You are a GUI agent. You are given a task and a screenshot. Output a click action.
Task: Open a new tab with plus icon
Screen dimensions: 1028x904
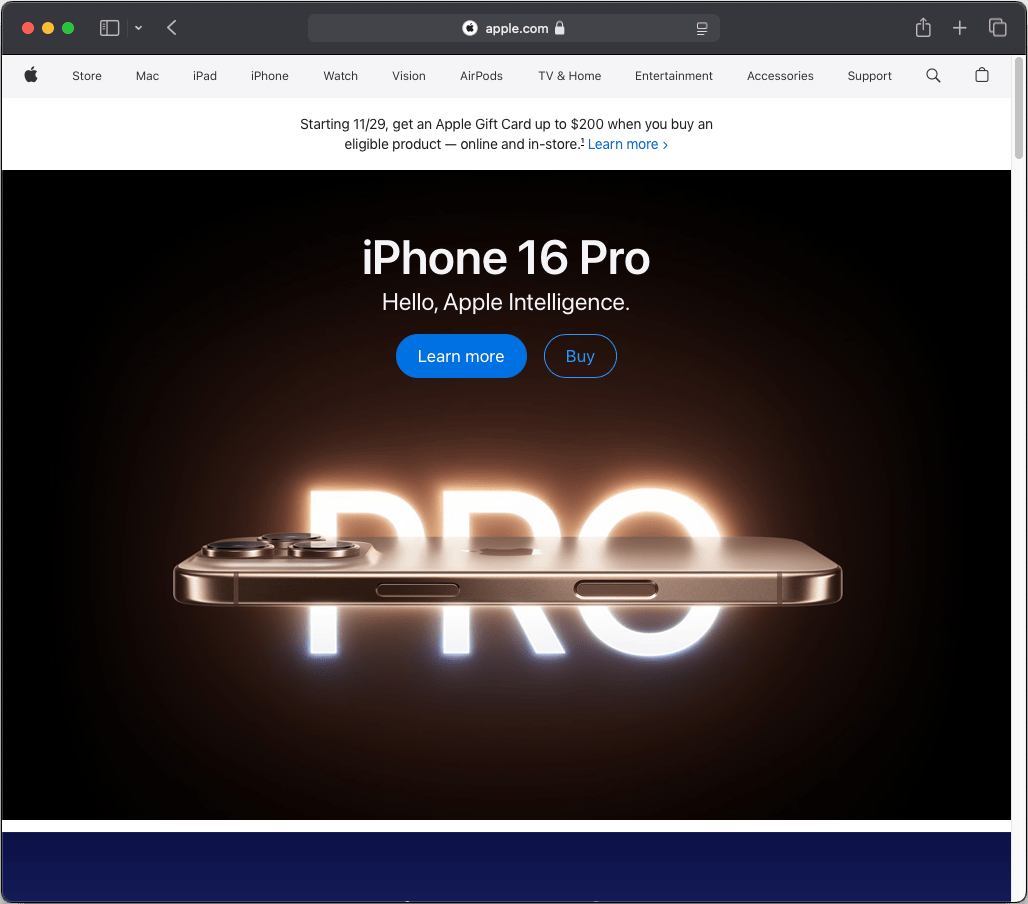960,28
